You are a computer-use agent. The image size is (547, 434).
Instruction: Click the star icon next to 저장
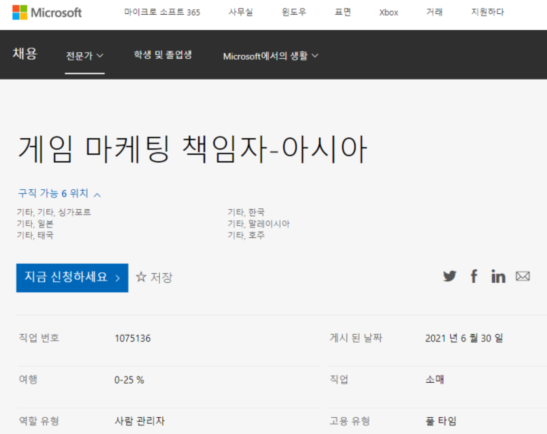pos(141,277)
